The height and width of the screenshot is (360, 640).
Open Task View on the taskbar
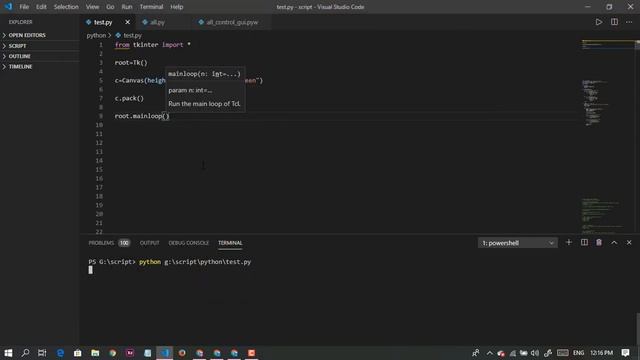coord(42,353)
